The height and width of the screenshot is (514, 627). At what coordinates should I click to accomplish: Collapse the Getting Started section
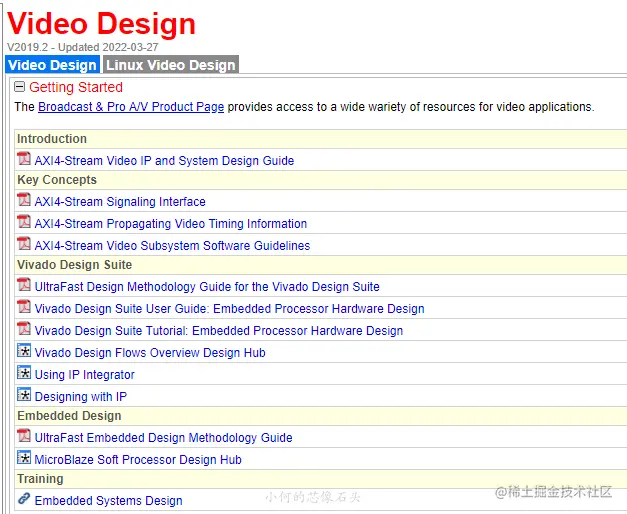tap(19, 87)
